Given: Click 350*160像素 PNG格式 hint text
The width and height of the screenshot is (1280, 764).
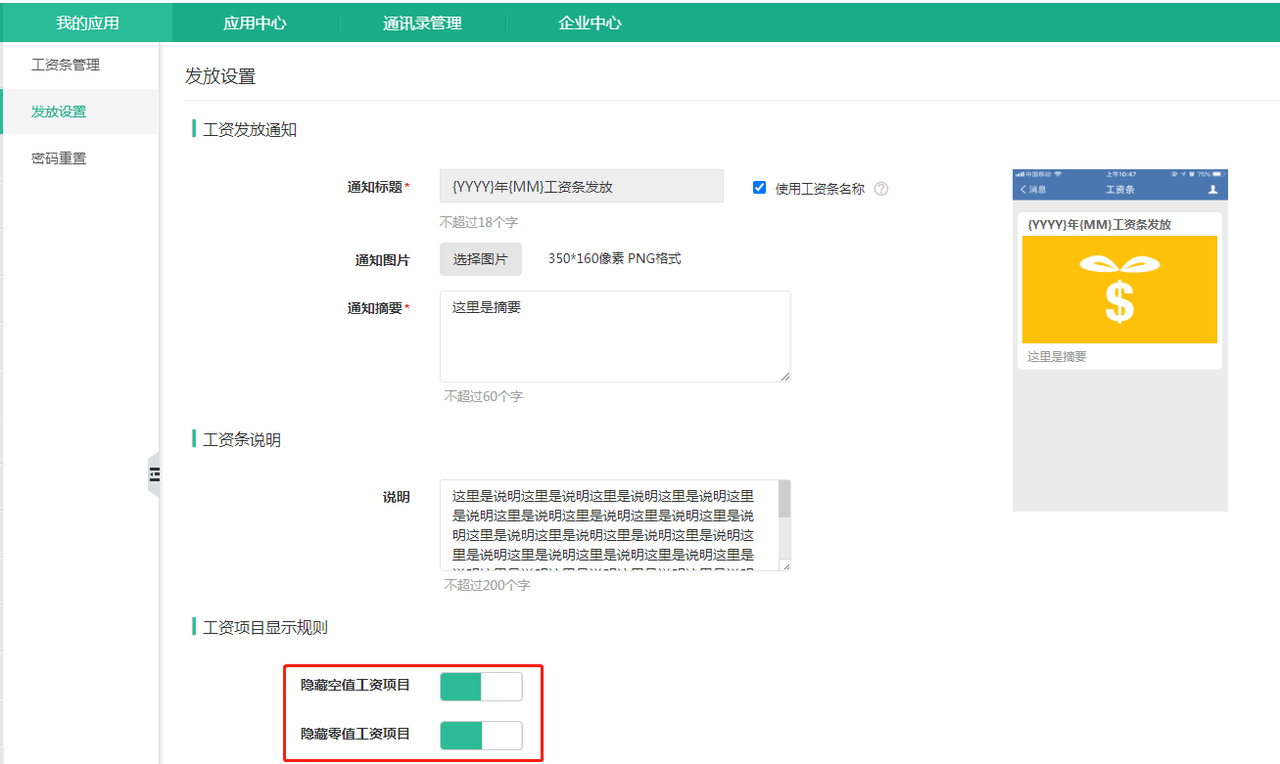Looking at the screenshot, I should click(x=614, y=259).
